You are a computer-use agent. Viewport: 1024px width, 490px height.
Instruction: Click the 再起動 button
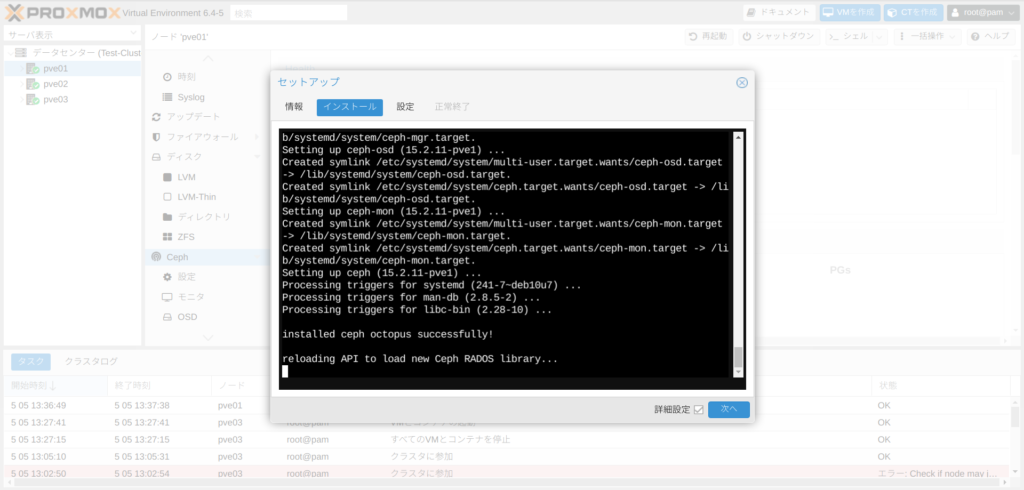pos(709,37)
